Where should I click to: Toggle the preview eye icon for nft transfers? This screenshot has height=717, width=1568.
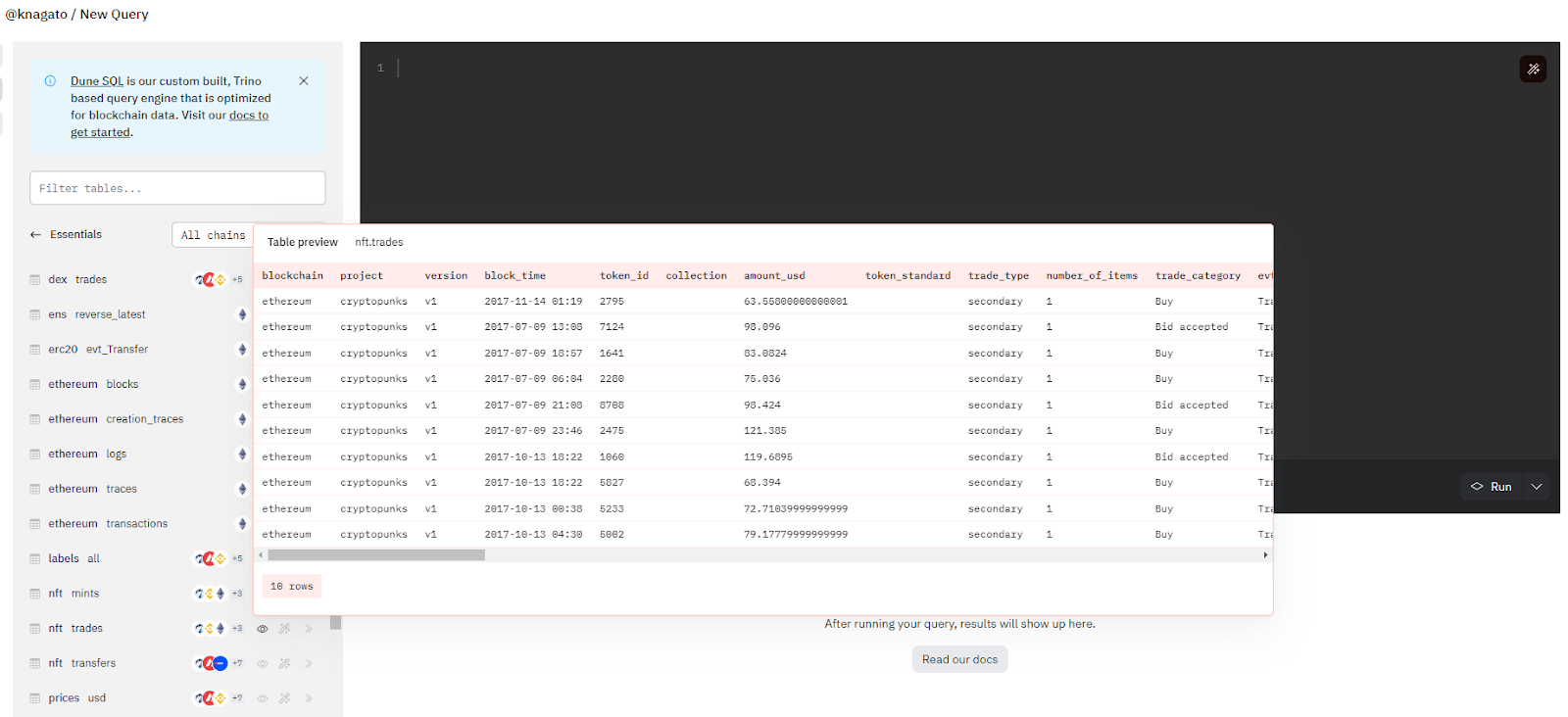[x=262, y=663]
